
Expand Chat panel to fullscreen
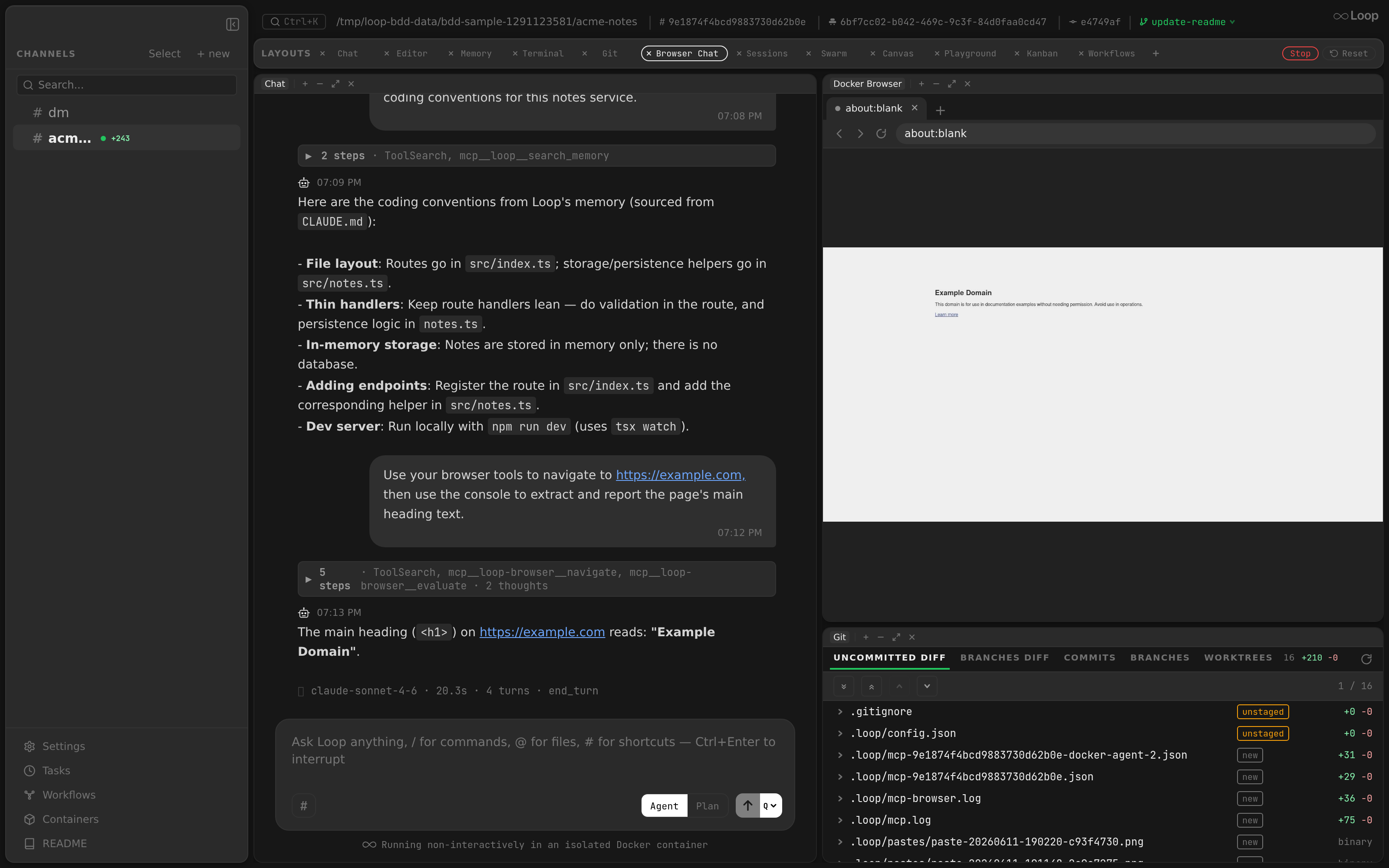point(335,84)
